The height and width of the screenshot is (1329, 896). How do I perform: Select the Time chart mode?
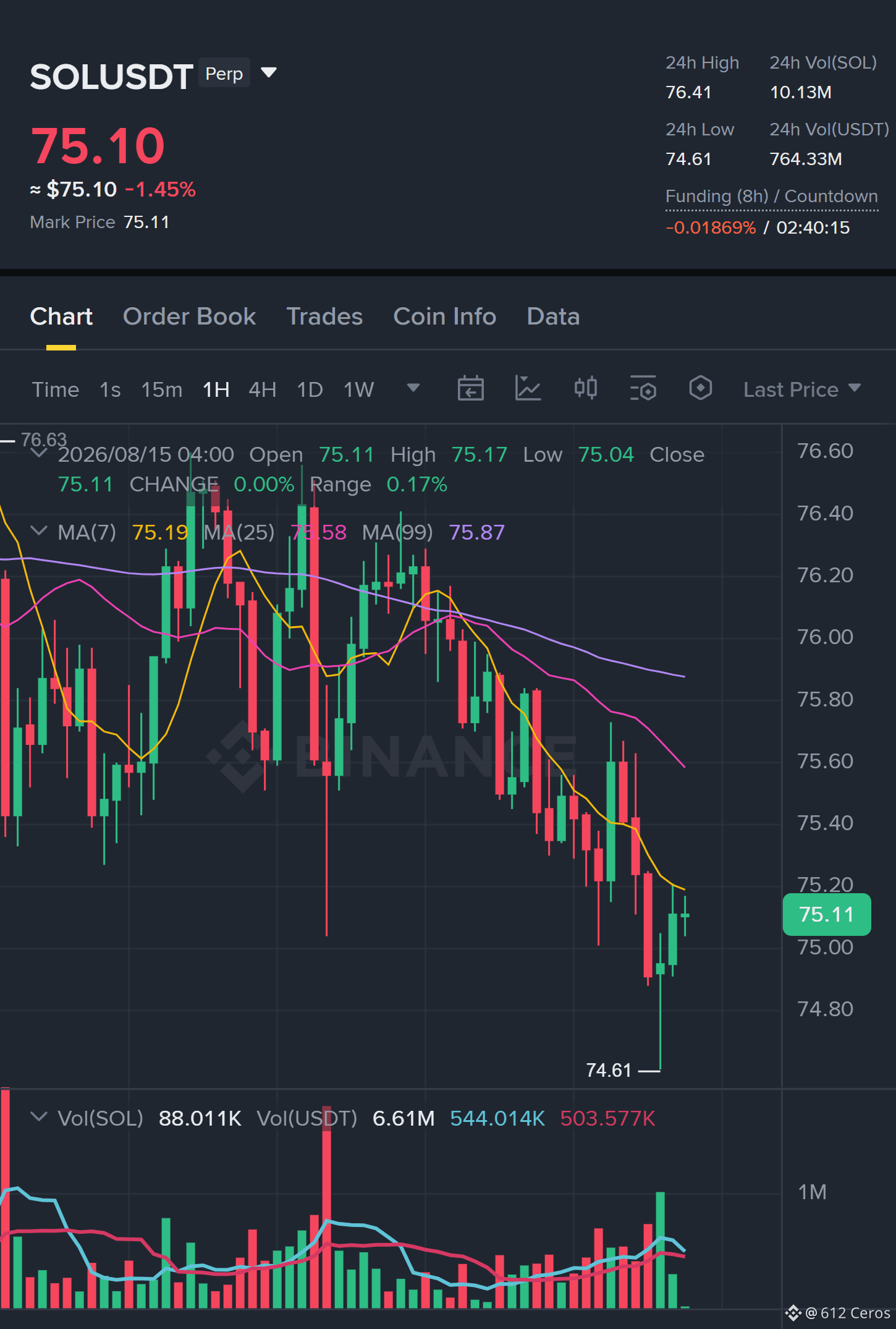coord(56,389)
